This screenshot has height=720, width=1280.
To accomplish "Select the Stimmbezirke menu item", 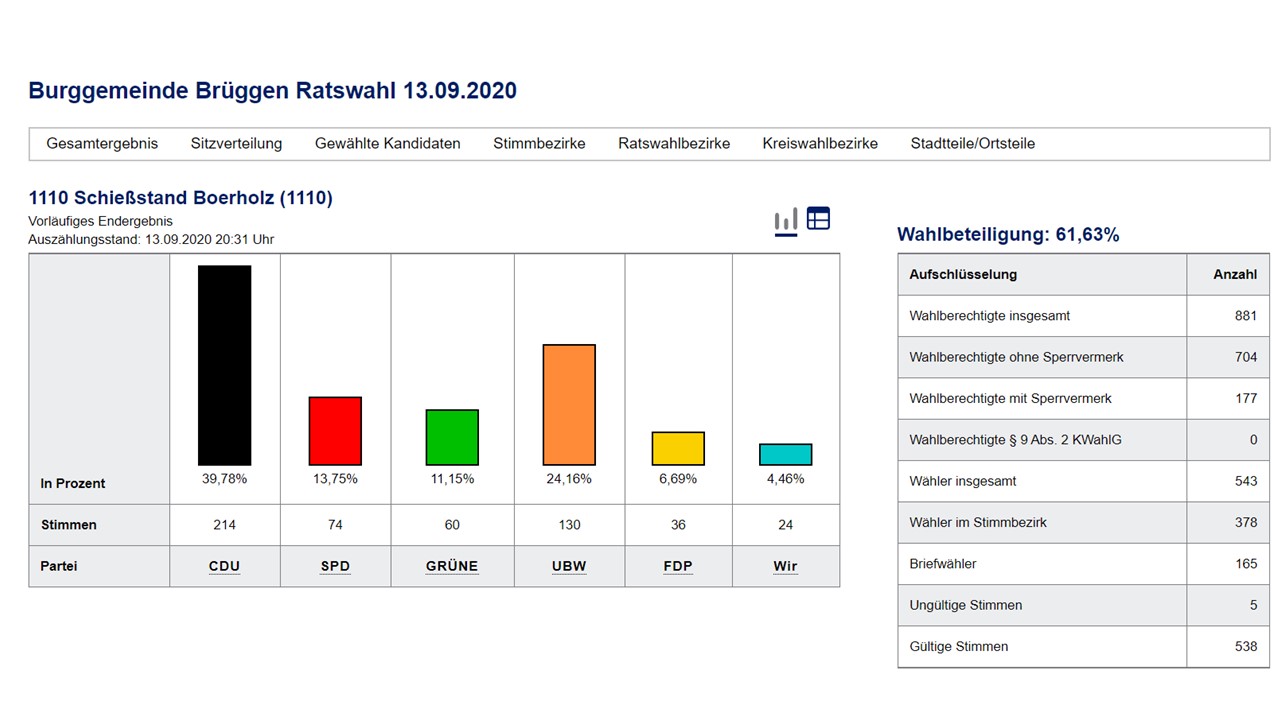I will (539, 143).
